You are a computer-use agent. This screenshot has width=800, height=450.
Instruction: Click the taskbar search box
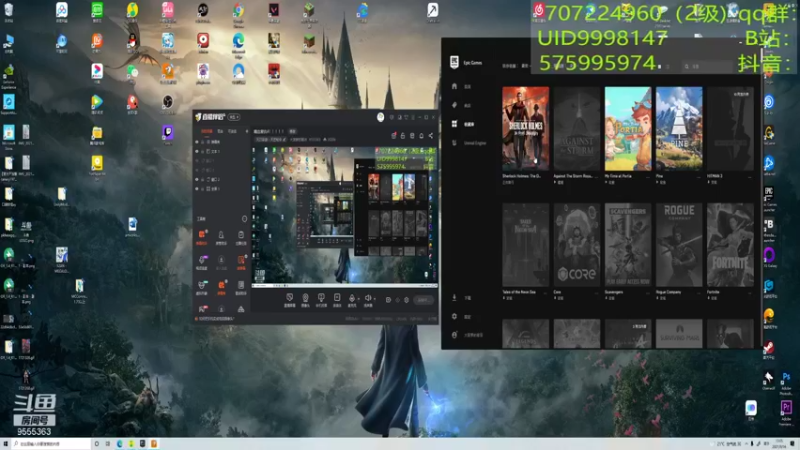[x=51, y=444]
